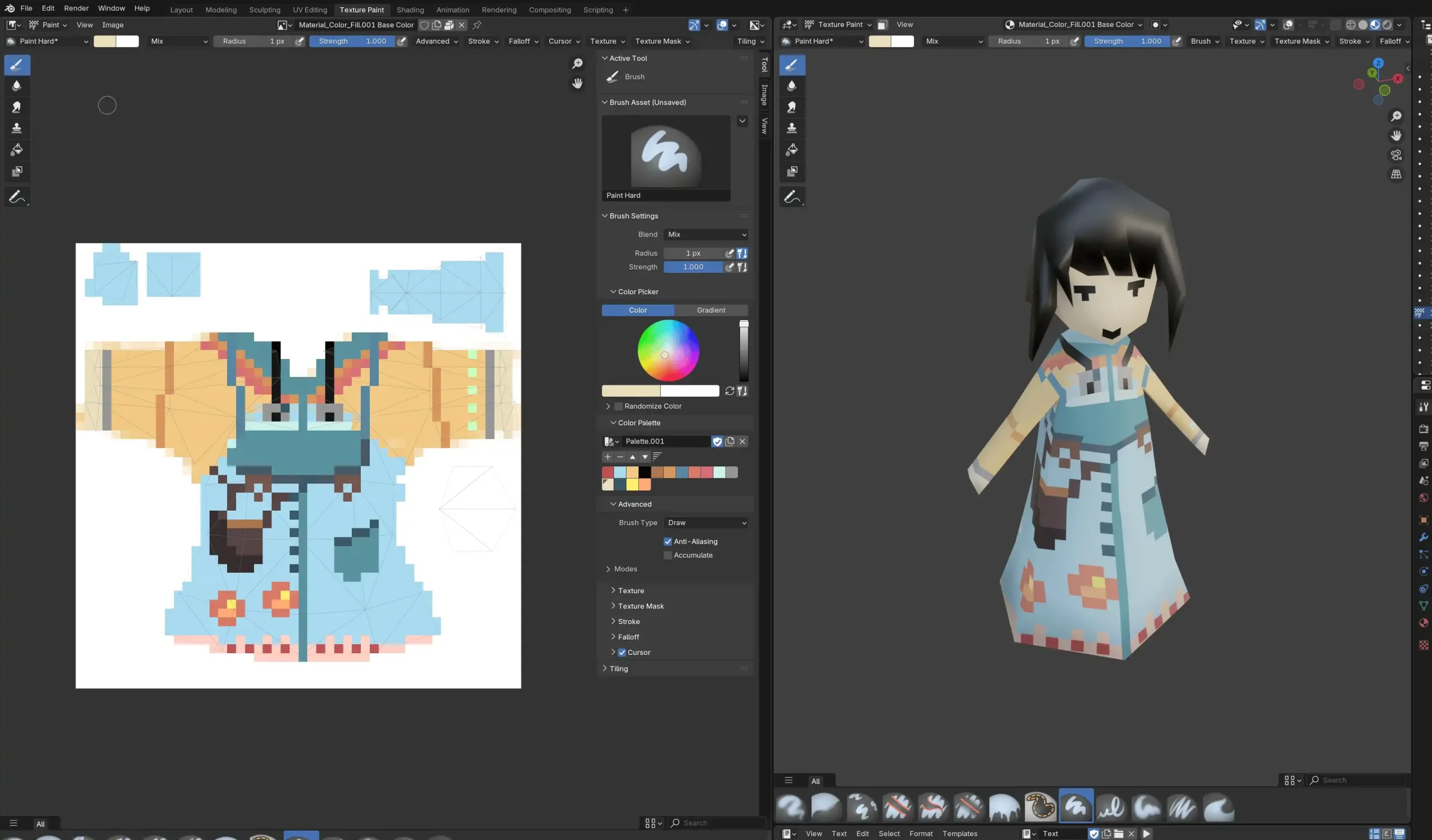The width and height of the screenshot is (1432, 840).
Task: Select the Mask tool in the 3D viewport toolbar
Action: (x=792, y=172)
